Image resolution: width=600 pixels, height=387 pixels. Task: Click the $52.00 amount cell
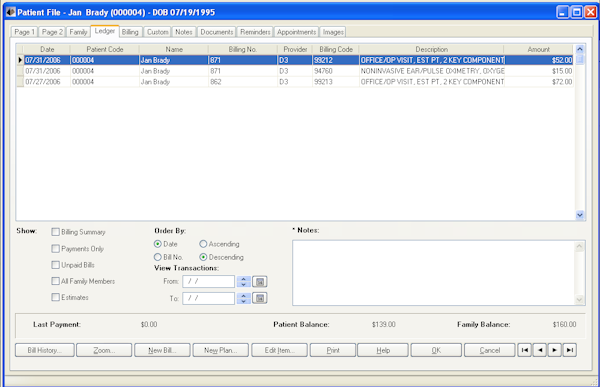[539, 60]
